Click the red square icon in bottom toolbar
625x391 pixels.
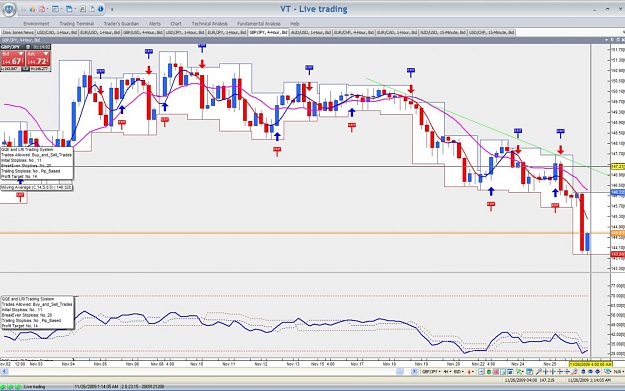(x=496, y=372)
